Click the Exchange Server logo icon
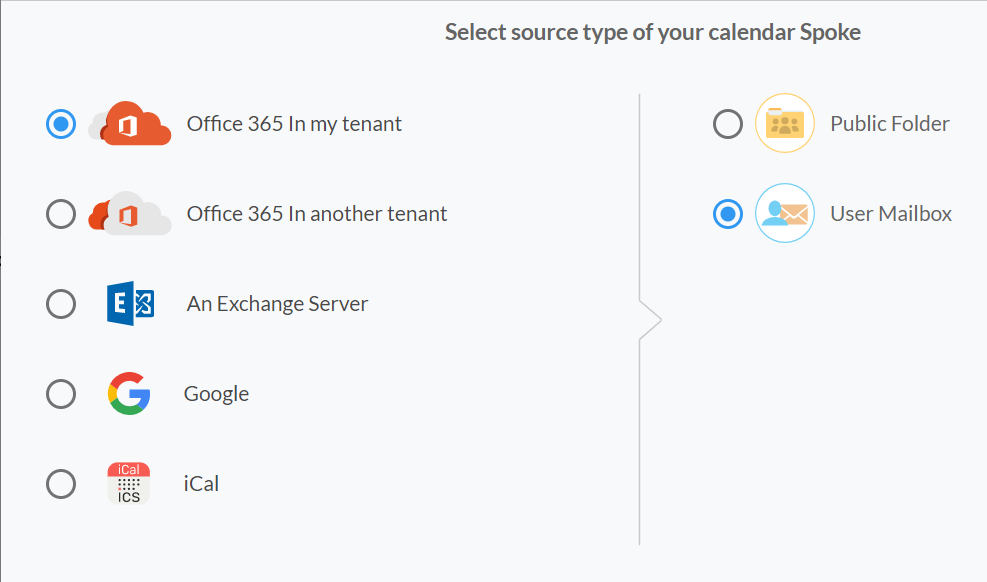The height and width of the screenshot is (582, 987). tap(130, 303)
